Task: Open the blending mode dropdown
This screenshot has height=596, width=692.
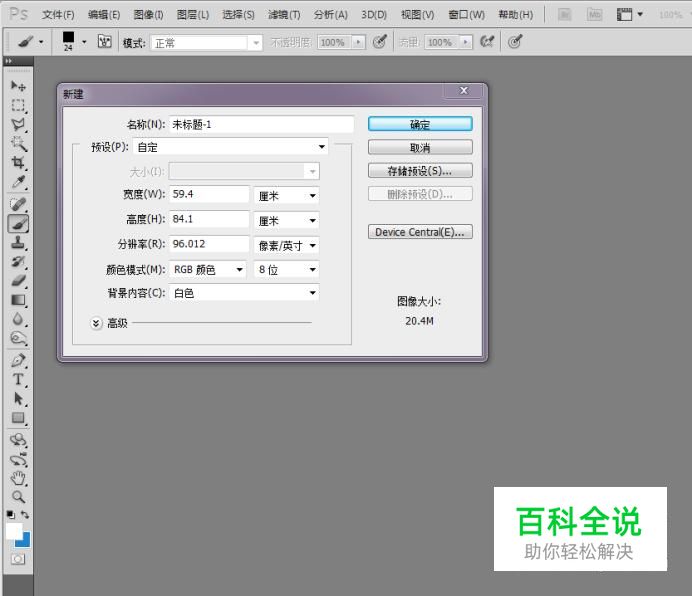Action: 207,43
